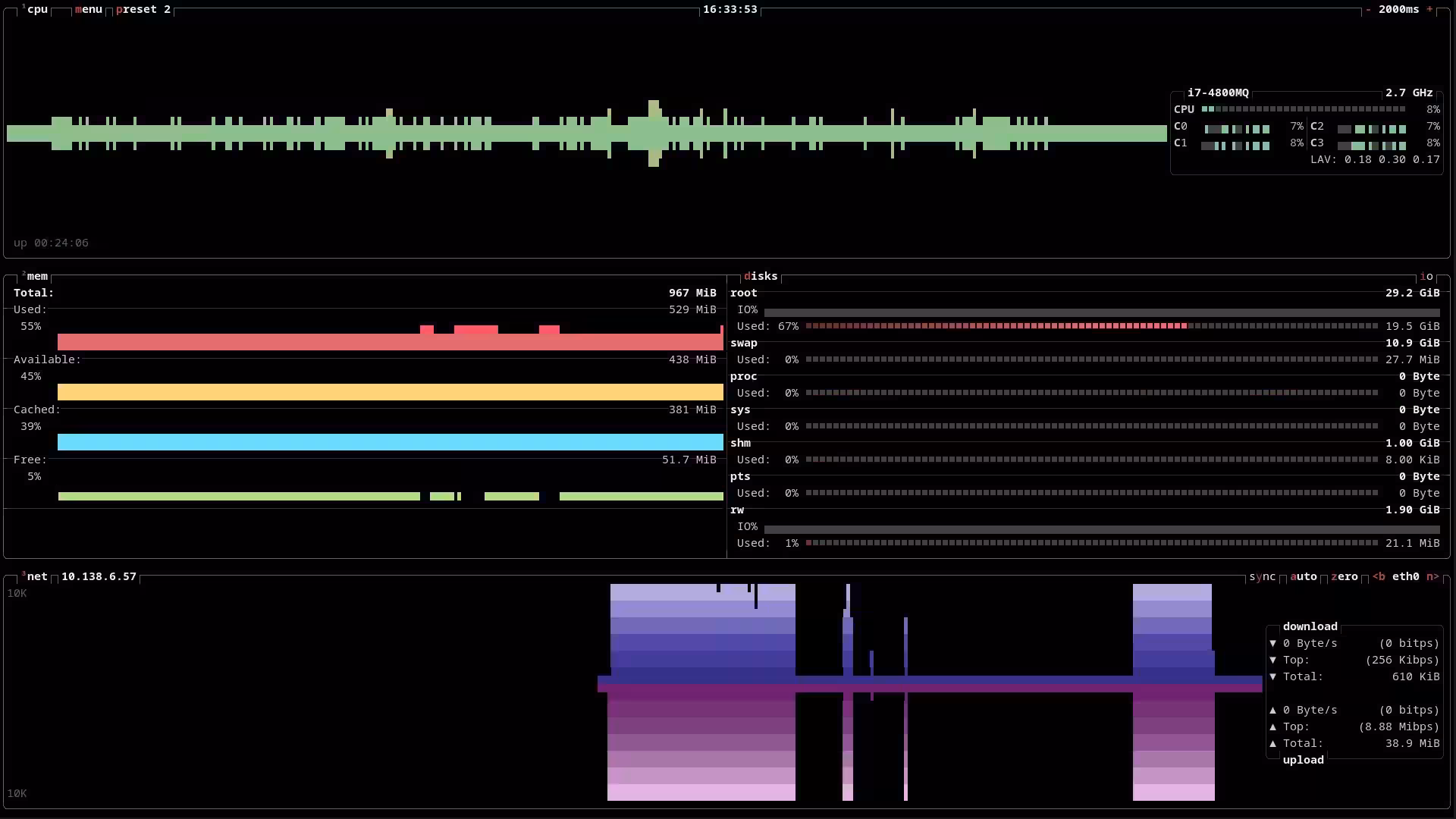
Task: Click the green Free memory graph
Action: tap(391, 496)
